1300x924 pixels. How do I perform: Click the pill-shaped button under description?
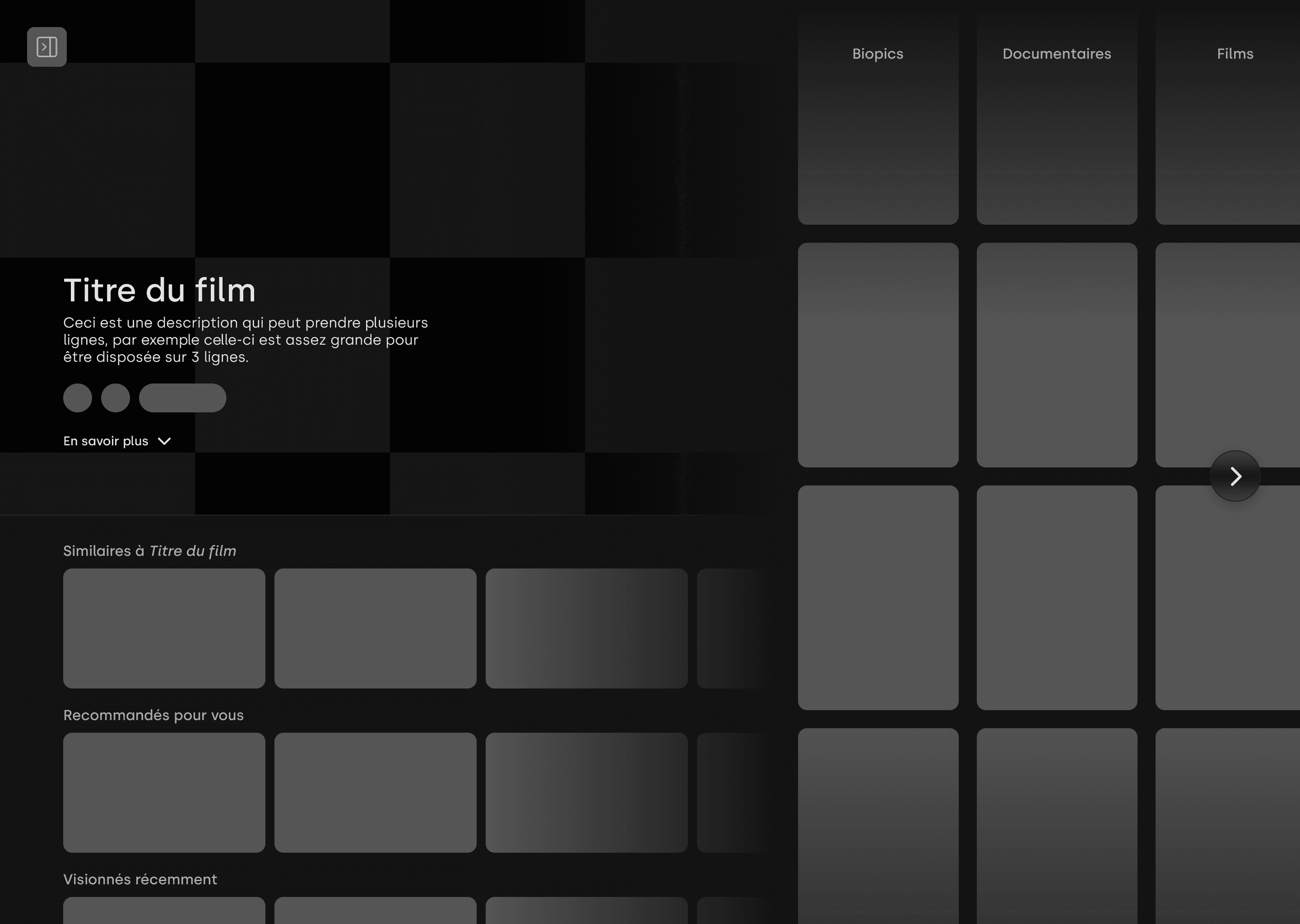182,397
